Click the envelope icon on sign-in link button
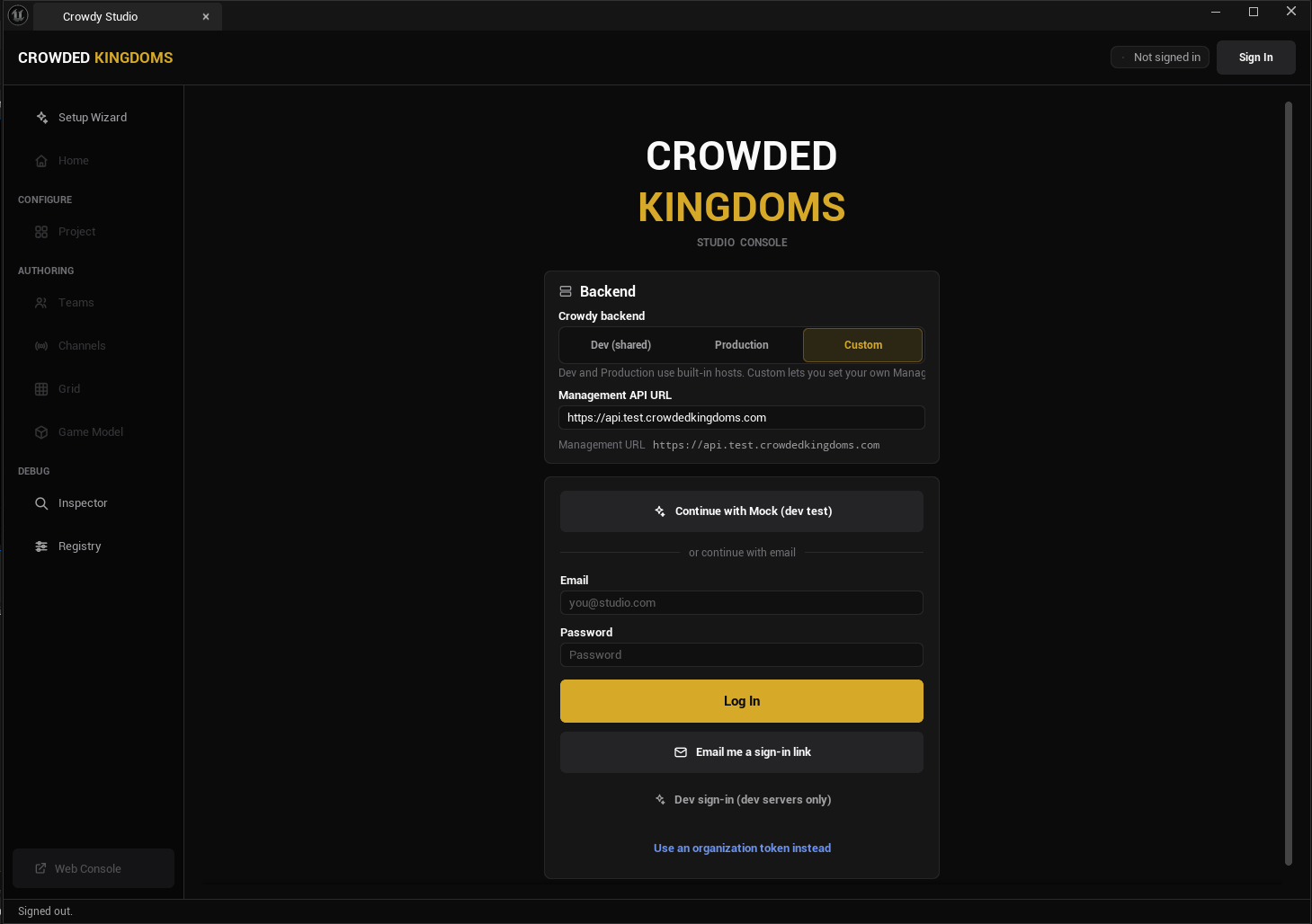Screen dimensions: 1312x924 tap(681, 752)
